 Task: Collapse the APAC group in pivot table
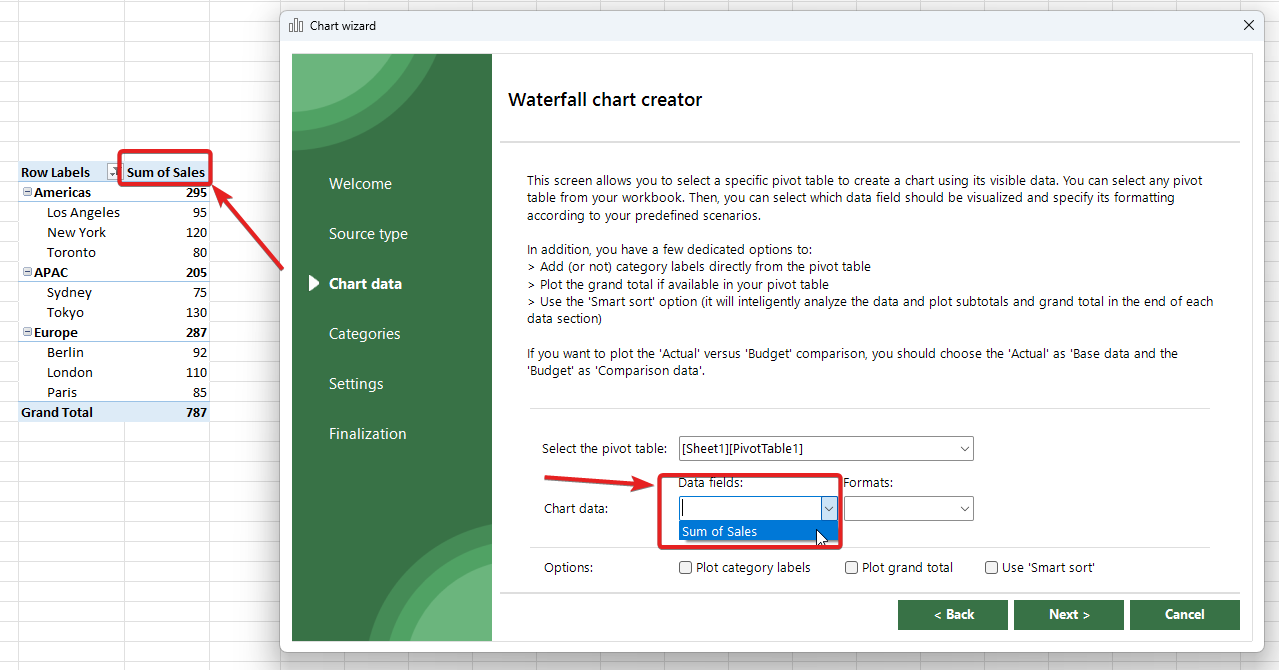(x=27, y=272)
